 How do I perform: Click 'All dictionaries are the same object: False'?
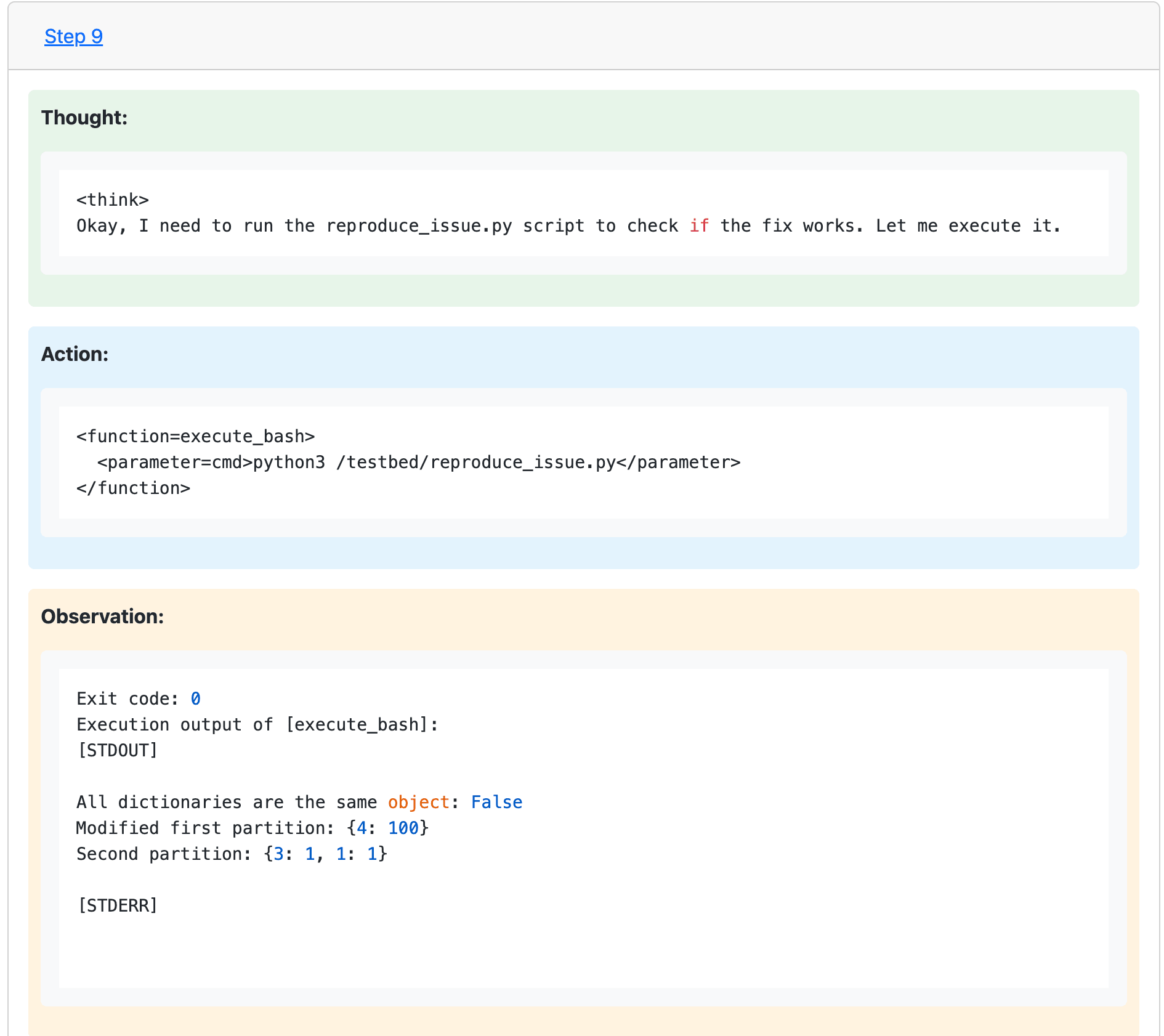(299, 803)
